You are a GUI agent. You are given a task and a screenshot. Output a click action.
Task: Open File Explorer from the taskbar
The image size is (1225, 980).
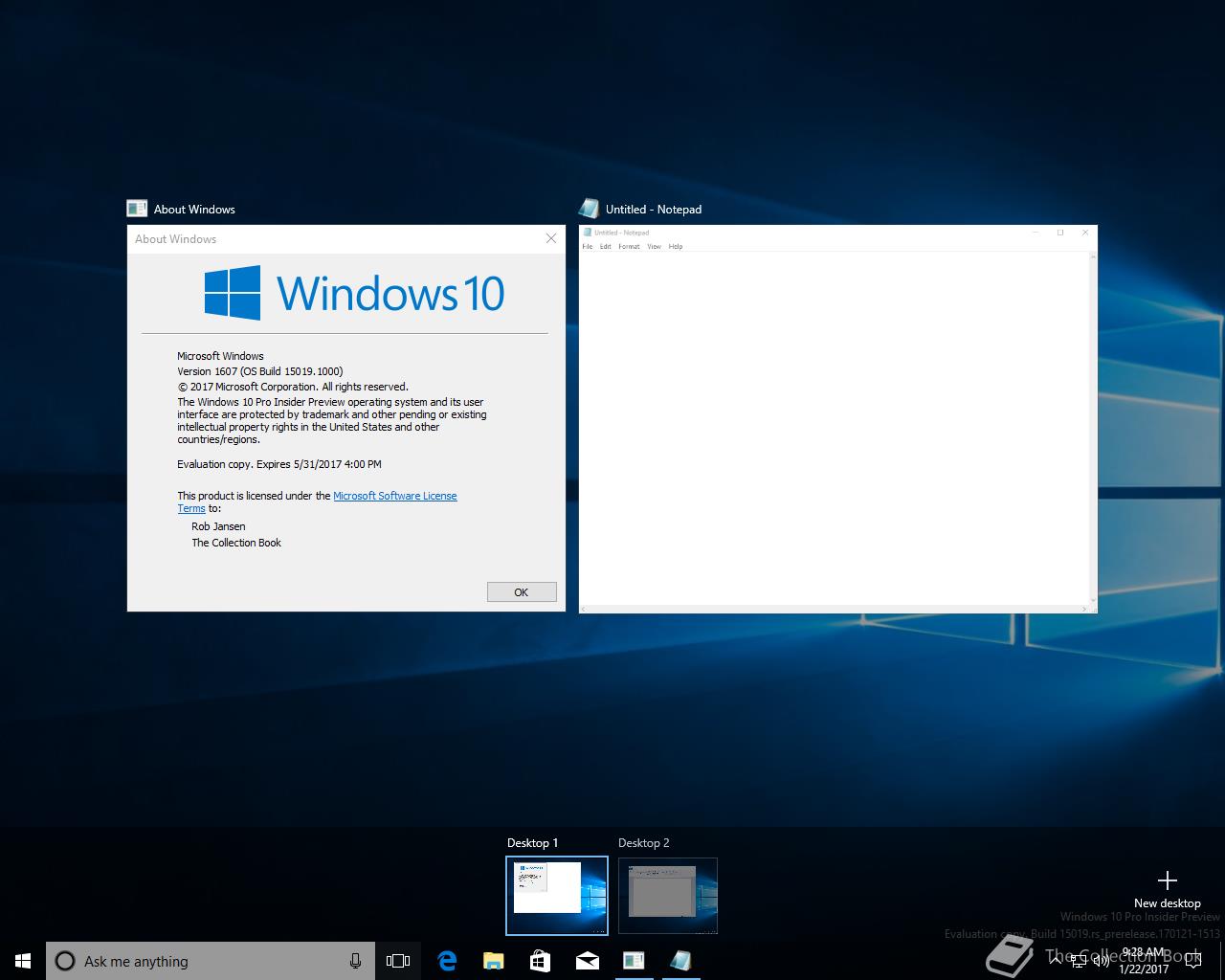click(493, 961)
